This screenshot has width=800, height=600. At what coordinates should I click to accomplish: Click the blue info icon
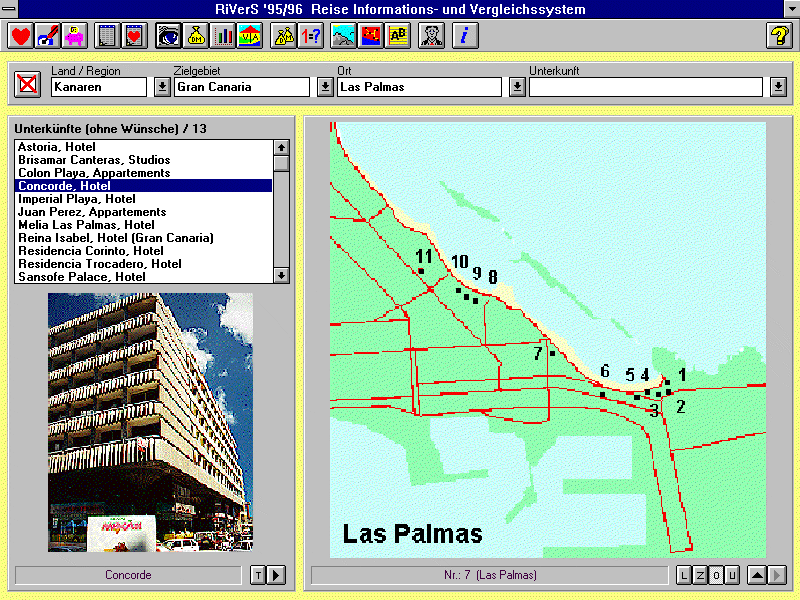tap(465, 37)
